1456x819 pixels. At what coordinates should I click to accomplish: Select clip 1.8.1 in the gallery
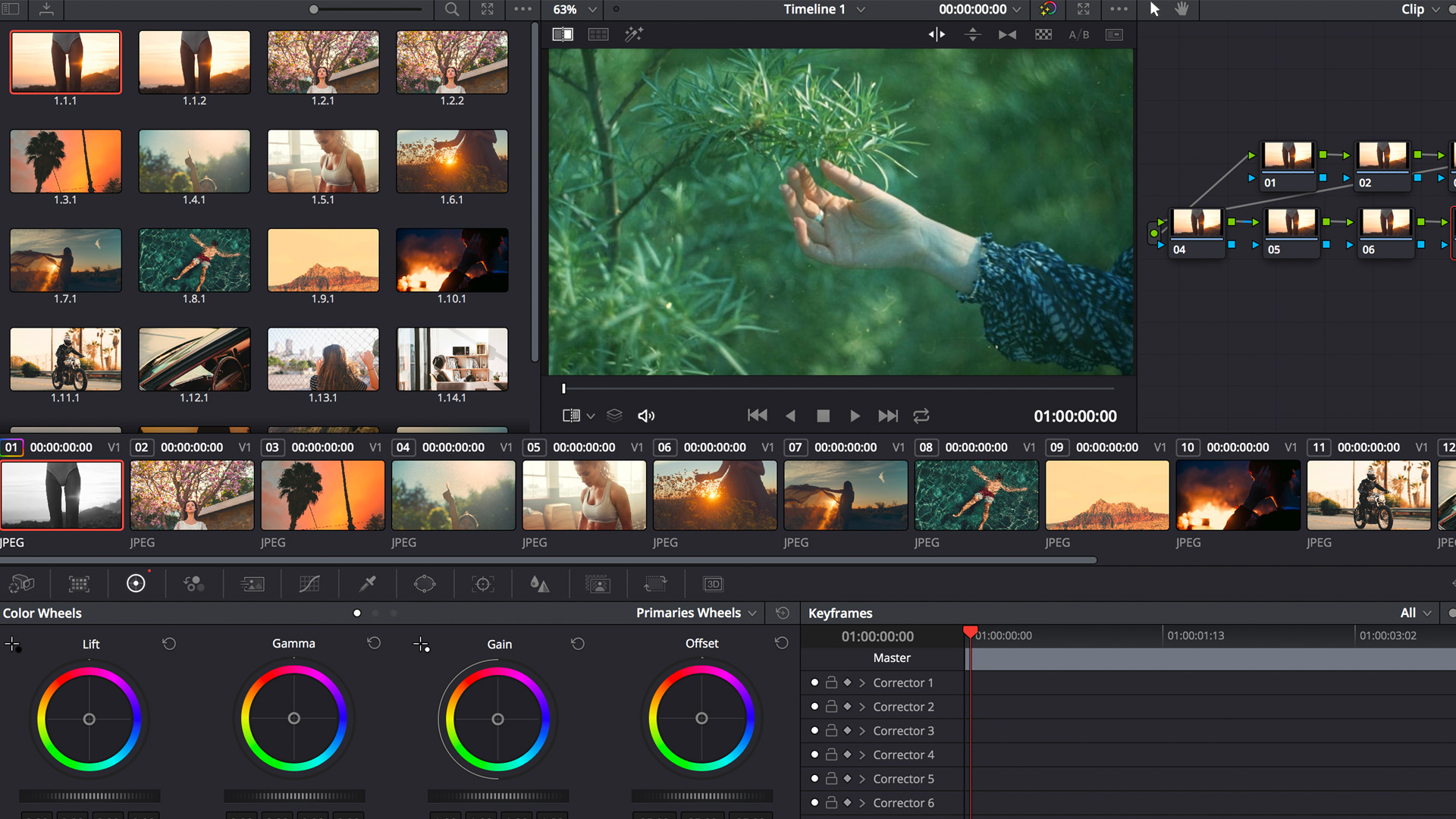pyautogui.click(x=194, y=260)
